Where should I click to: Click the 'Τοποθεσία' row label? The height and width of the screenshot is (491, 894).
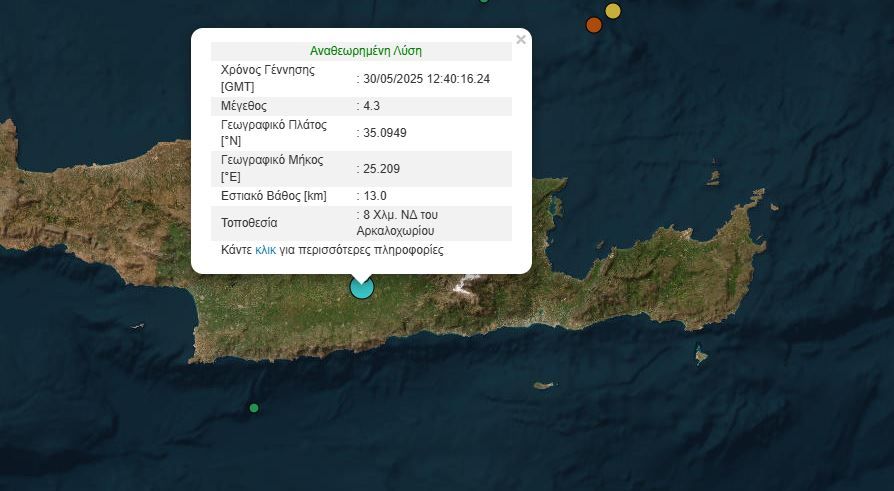[249, 222]
